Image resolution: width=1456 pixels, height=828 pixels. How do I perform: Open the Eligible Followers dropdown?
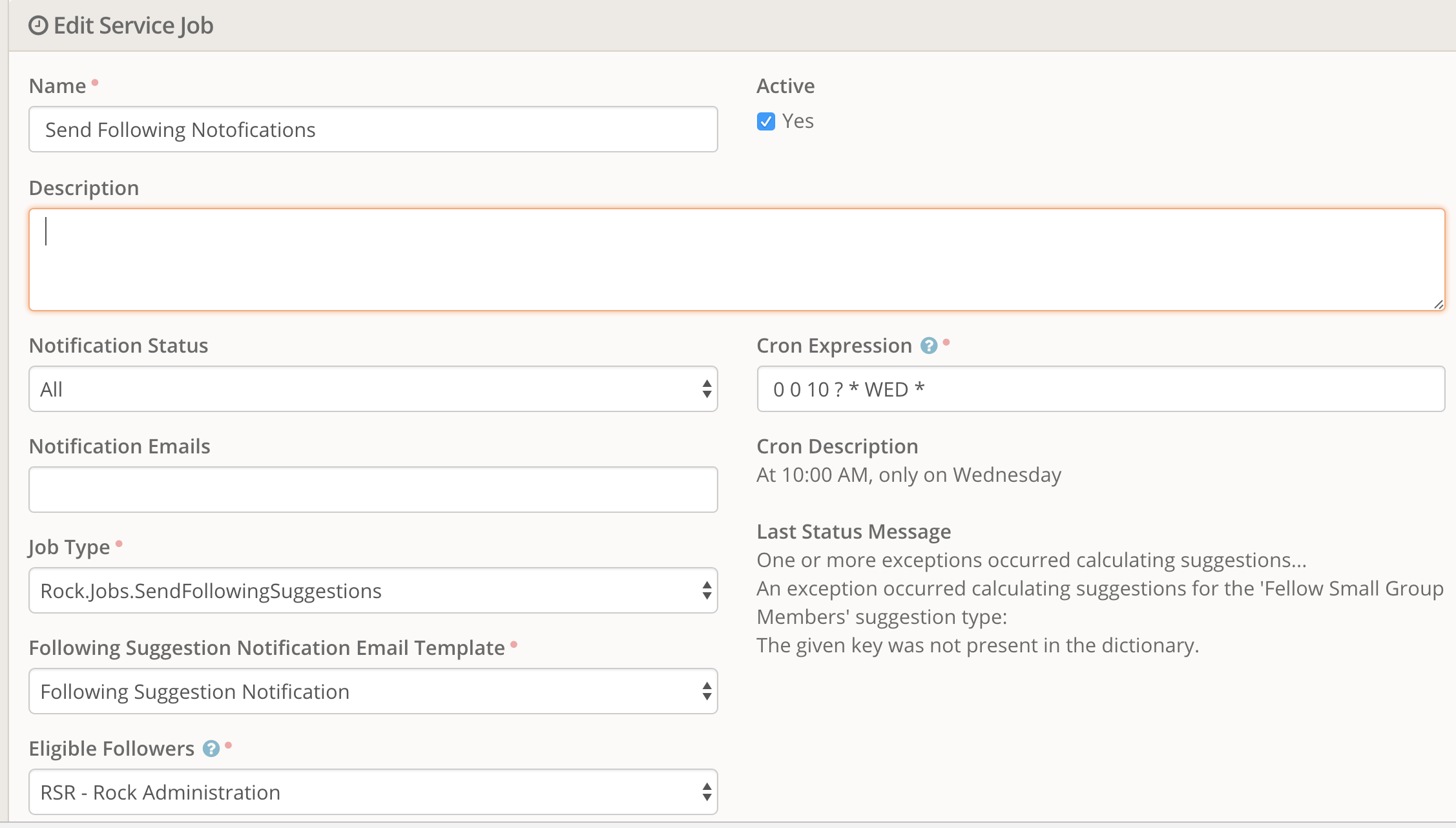pos(373,792)
